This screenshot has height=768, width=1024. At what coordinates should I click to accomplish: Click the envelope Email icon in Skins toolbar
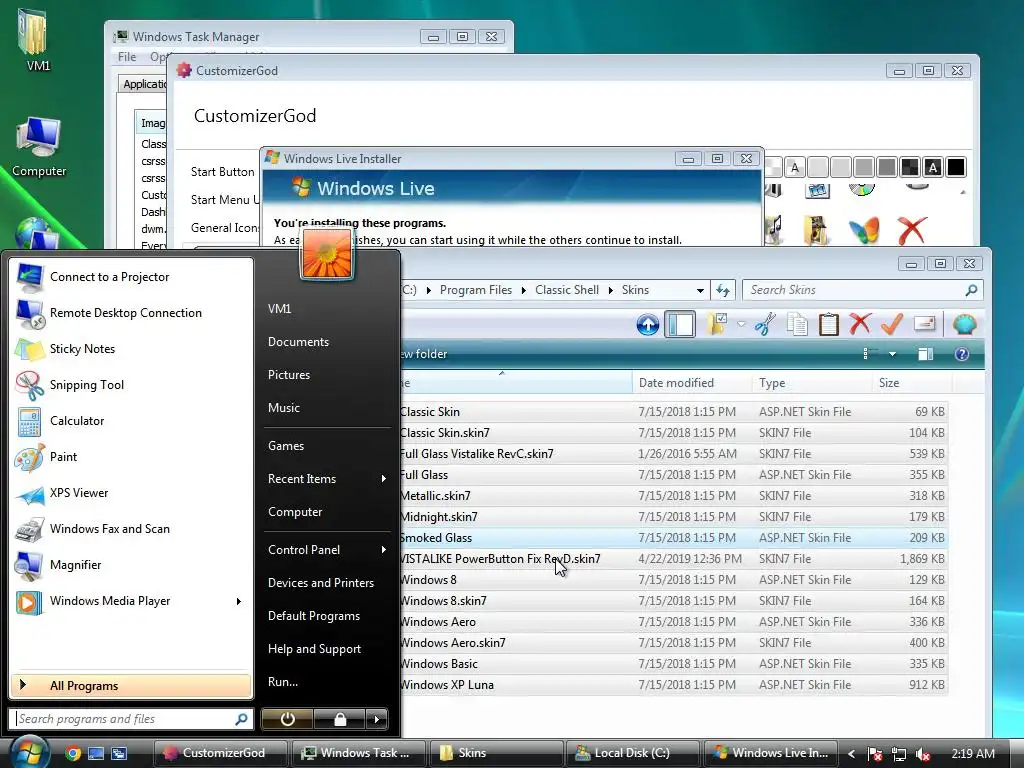pyautogui.click(x=924, y=323)
